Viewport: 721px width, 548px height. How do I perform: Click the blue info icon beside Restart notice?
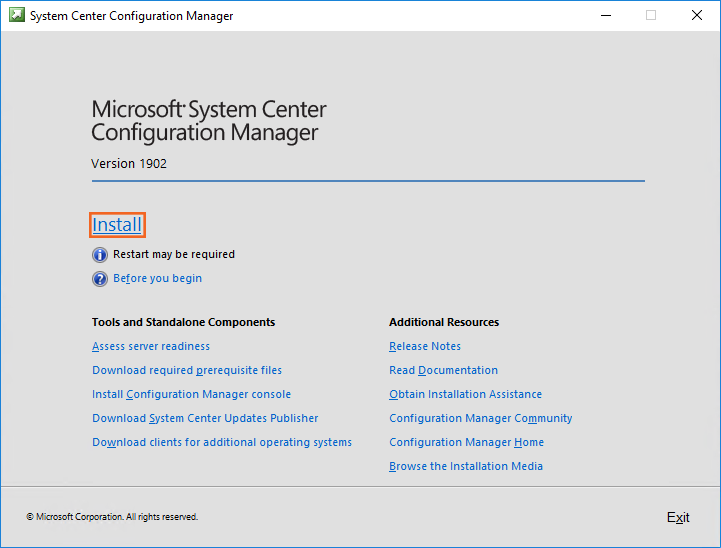[x=100, y=255]
